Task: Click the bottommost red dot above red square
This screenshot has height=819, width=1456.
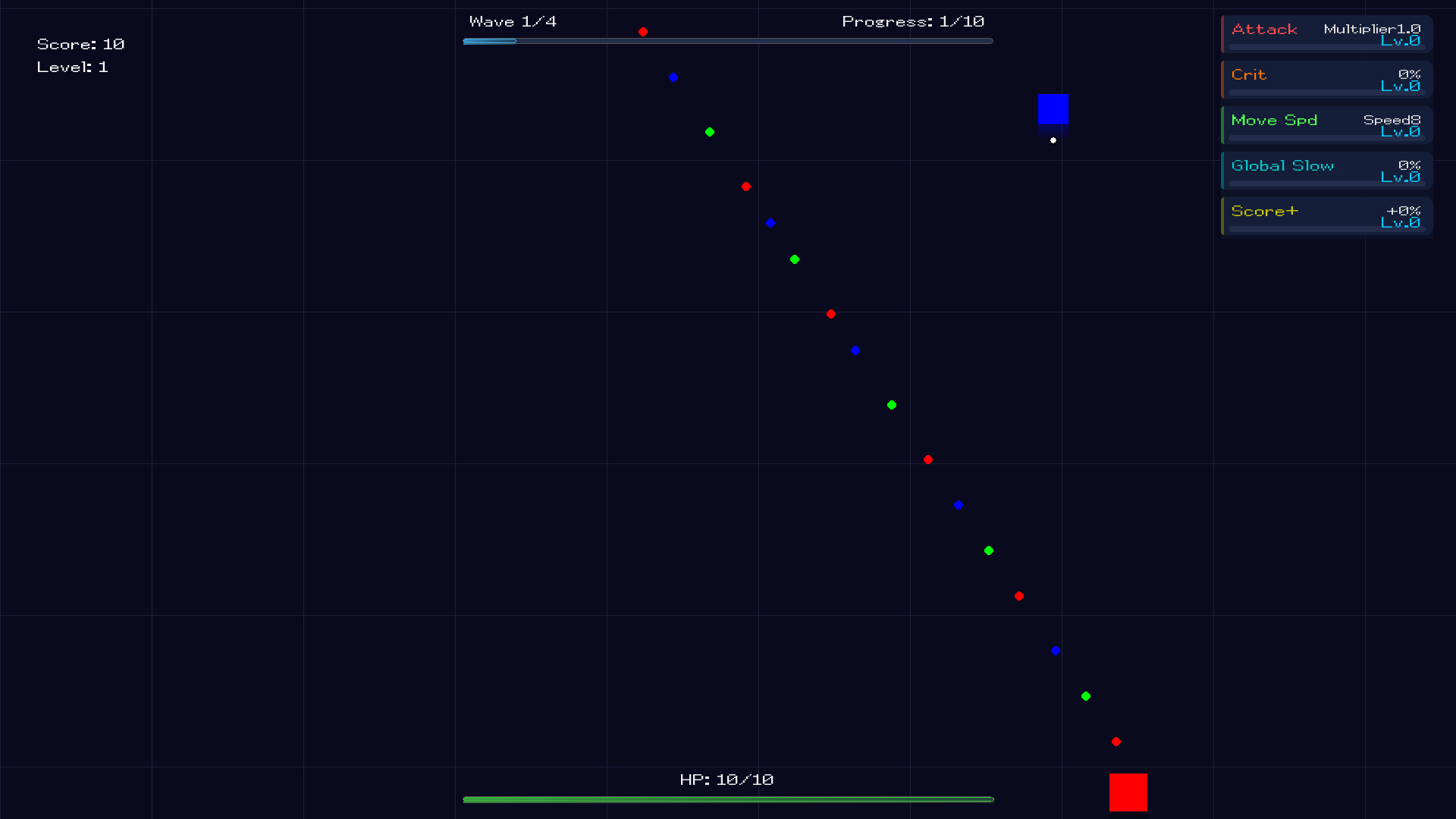Action: [1116, 742]
